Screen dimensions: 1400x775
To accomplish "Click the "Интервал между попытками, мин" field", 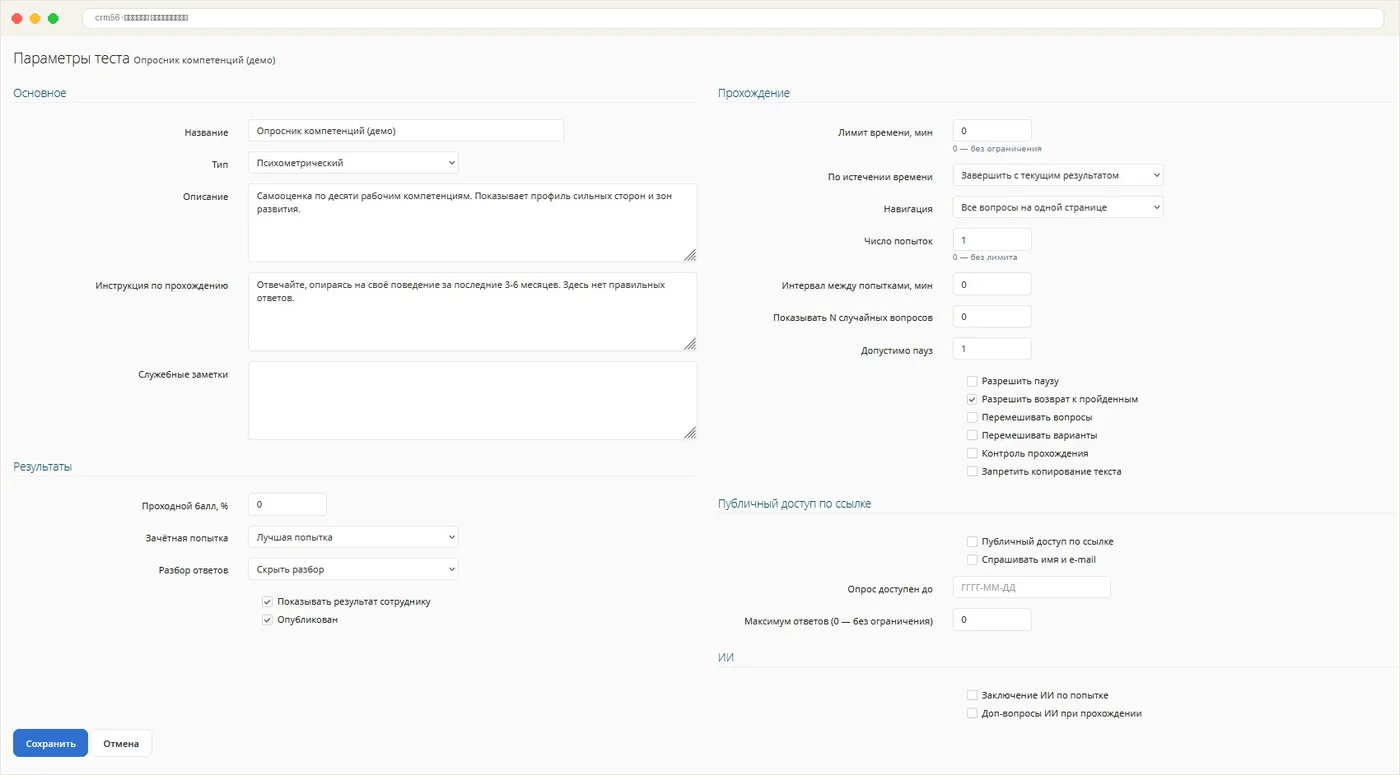I will (x=992, y=284).
